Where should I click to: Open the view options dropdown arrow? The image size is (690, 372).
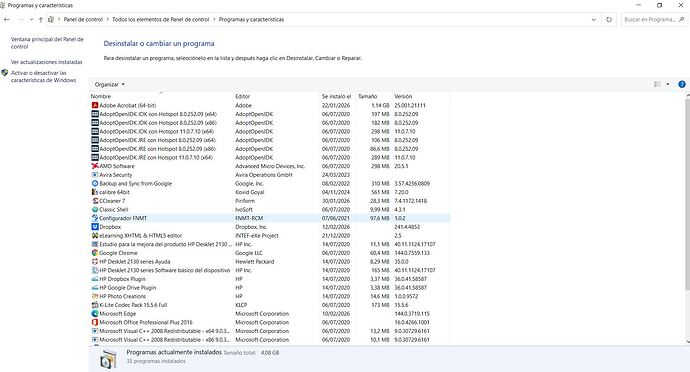668,84
